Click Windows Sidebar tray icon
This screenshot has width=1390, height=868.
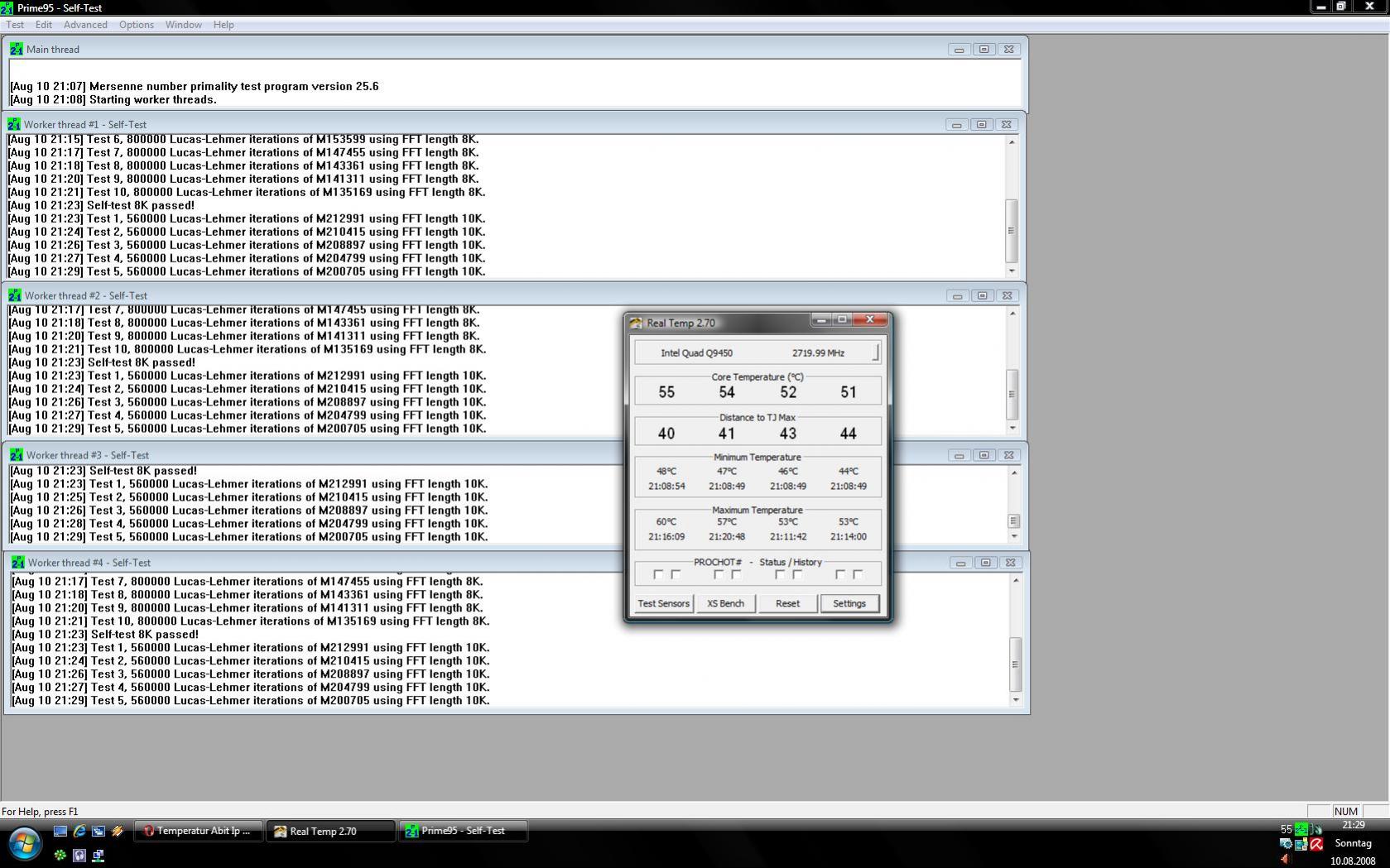click(x=1301, y=844)
